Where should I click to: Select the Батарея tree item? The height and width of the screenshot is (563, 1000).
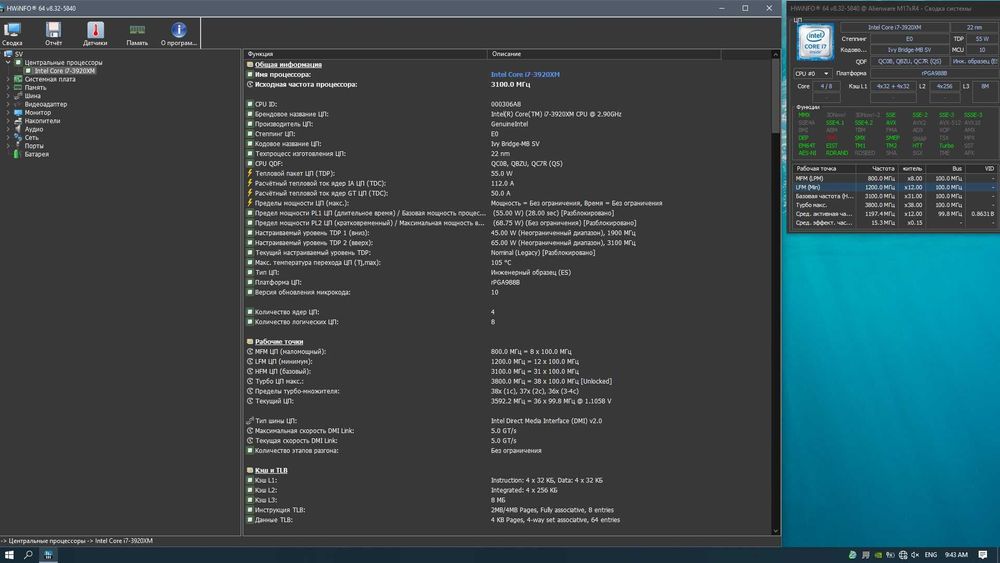coord(36,155)
